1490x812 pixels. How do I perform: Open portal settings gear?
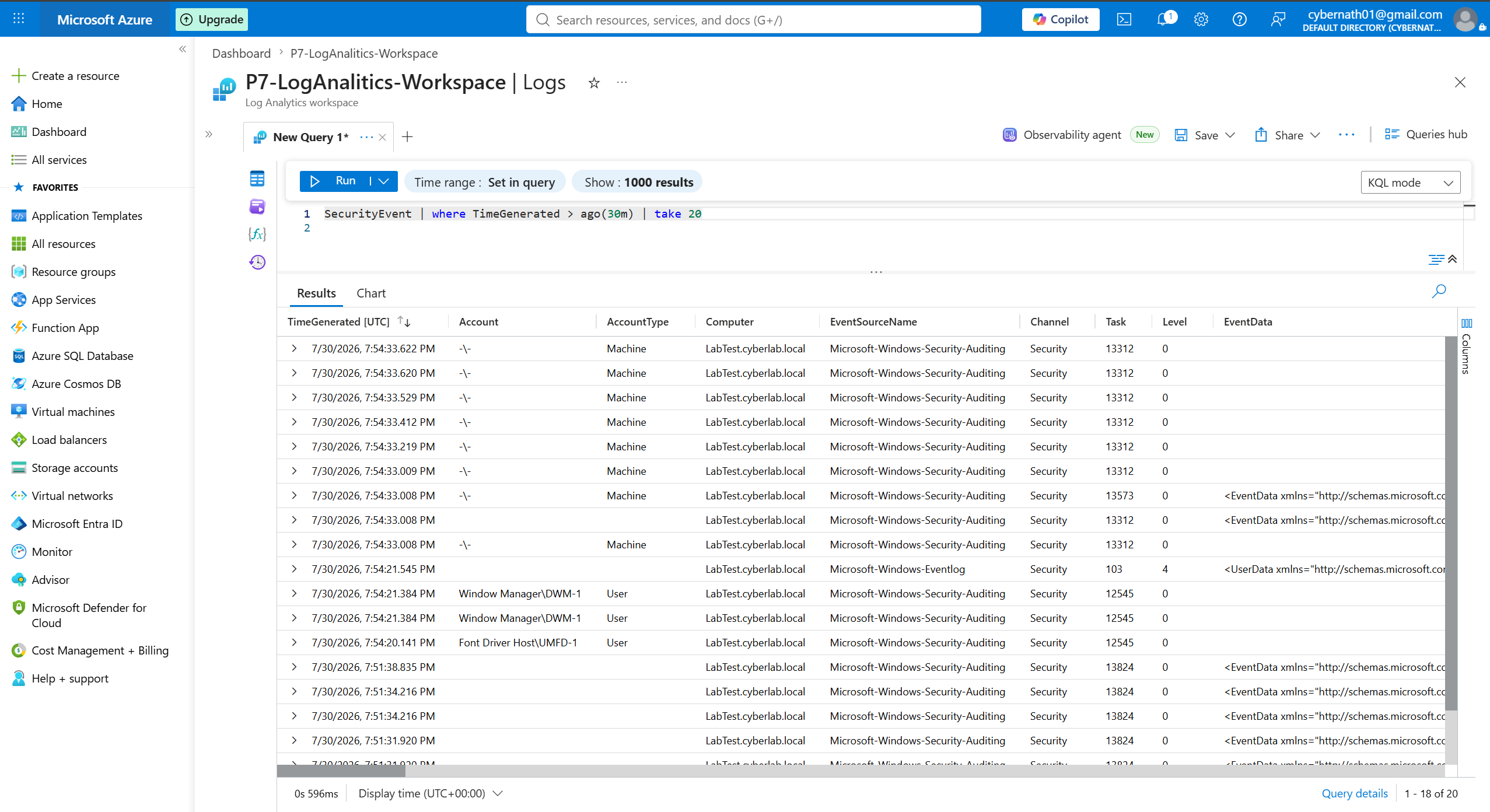tap(1201, 19)
